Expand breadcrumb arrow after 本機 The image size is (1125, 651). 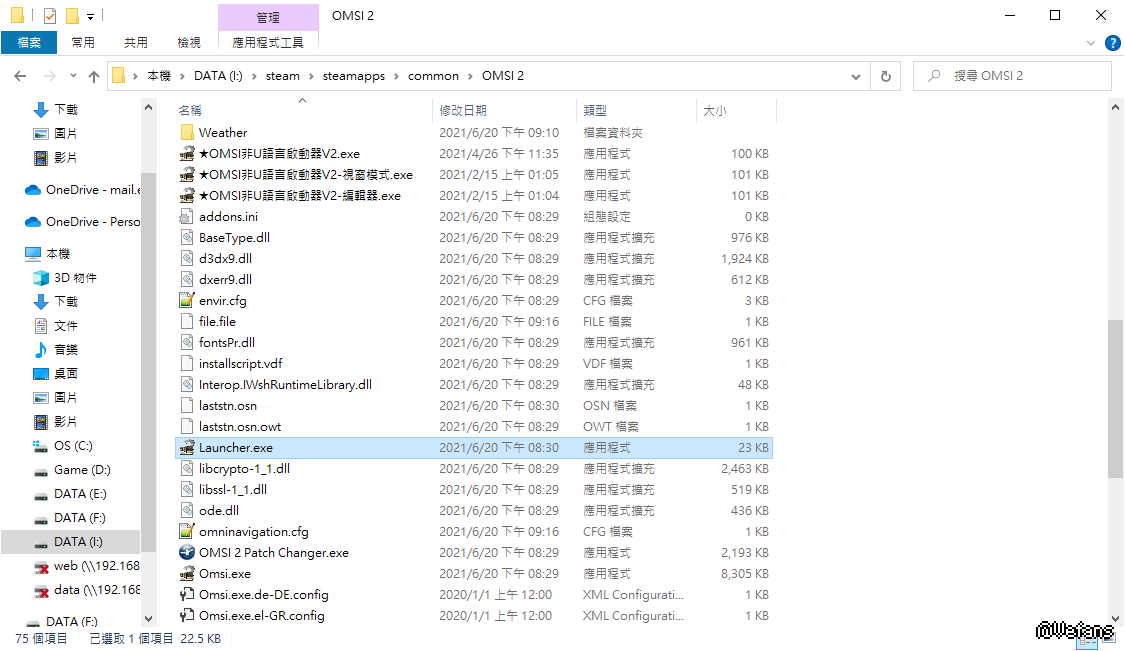[182, 76]
